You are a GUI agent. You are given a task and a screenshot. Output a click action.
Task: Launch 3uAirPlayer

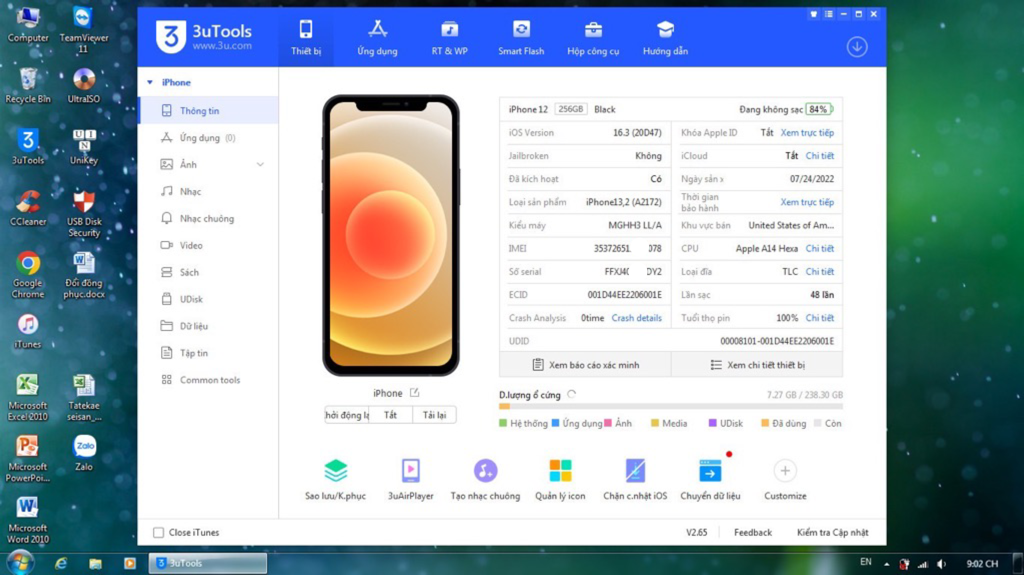[x=410, y=479]
